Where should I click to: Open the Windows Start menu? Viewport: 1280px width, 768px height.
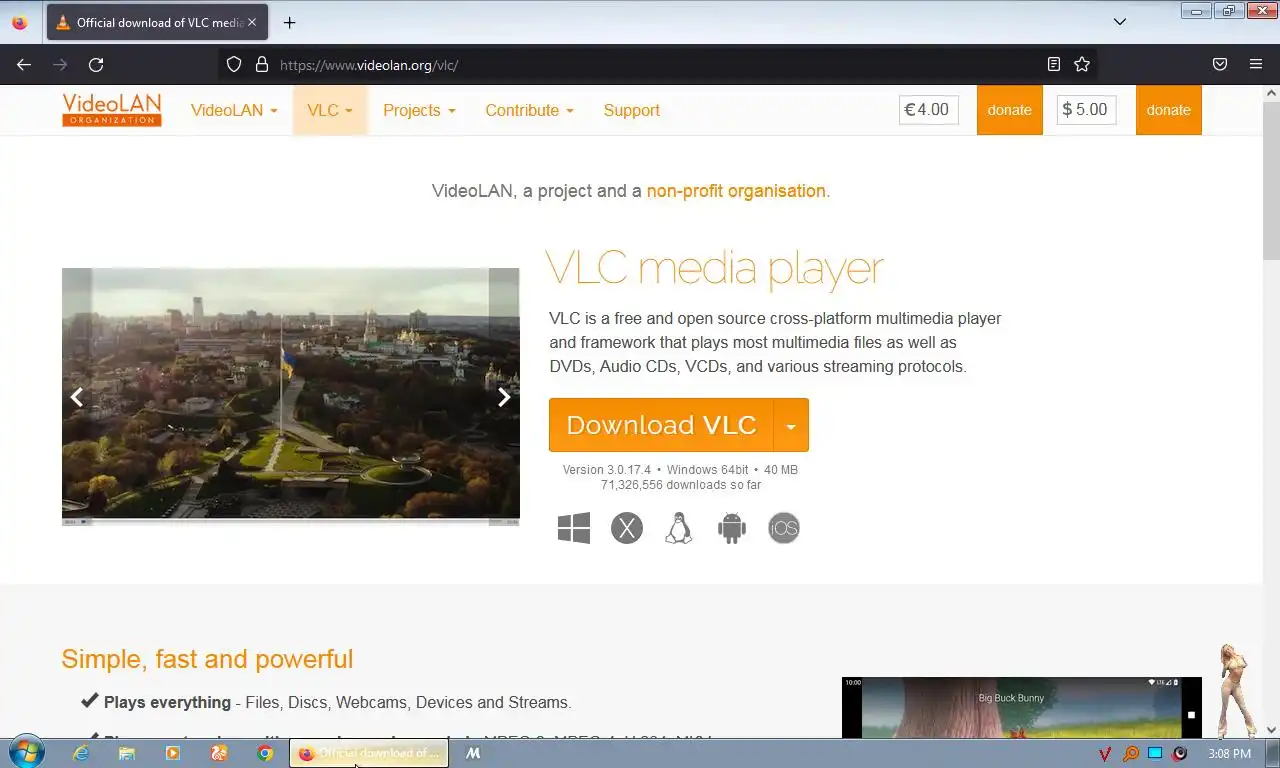click(x=25, y=753)
